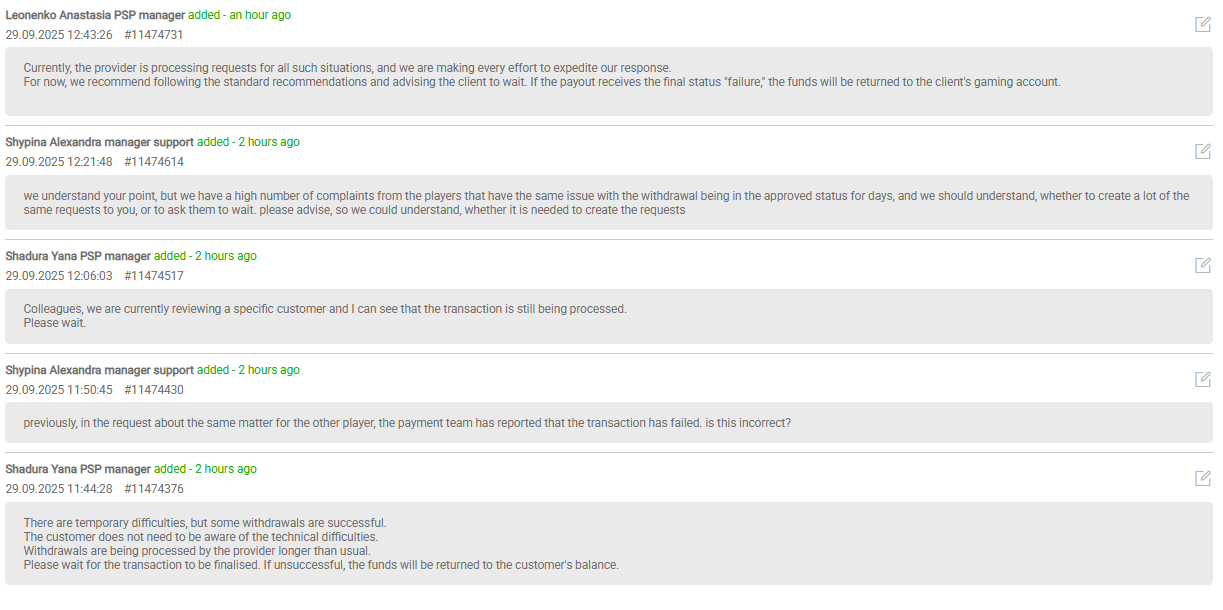The image size is (1223, 610).
Task: Click the message starting 'There are temporary difficulties'
Action: point(608,543)
